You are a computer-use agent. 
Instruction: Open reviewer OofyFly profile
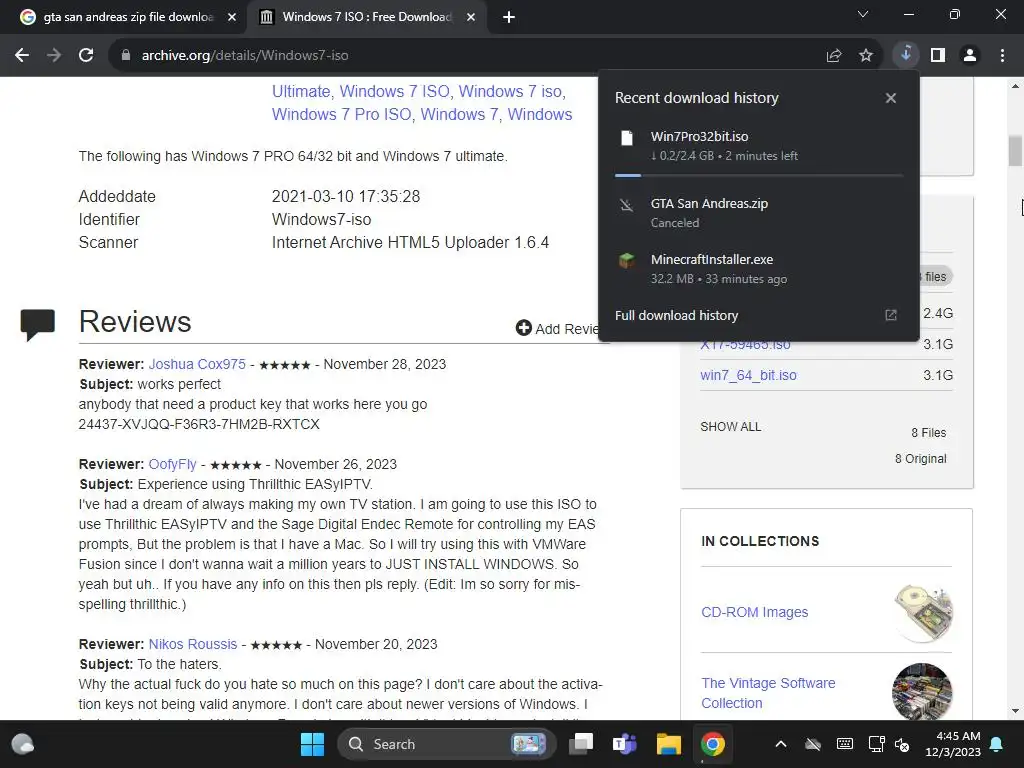tap(172, 464)
